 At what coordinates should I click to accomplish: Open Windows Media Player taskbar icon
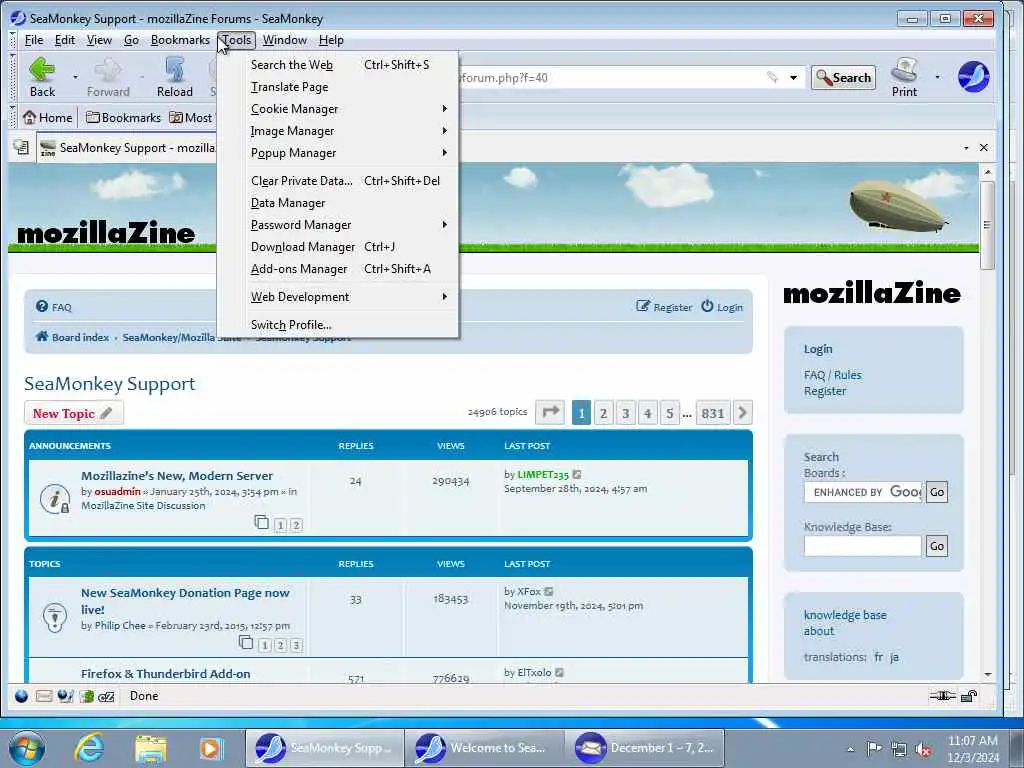pos(211,748)
